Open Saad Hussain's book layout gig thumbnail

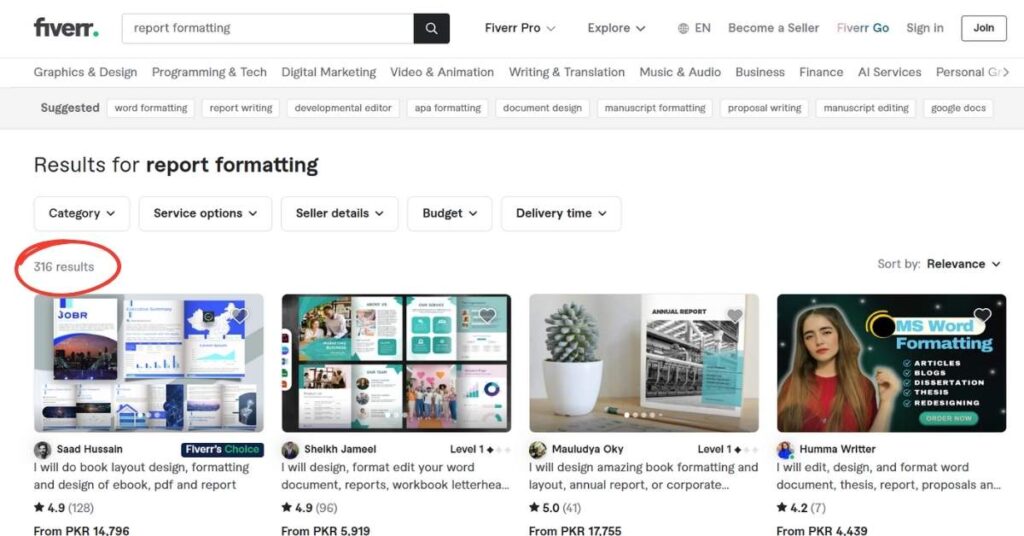[149, 363]
